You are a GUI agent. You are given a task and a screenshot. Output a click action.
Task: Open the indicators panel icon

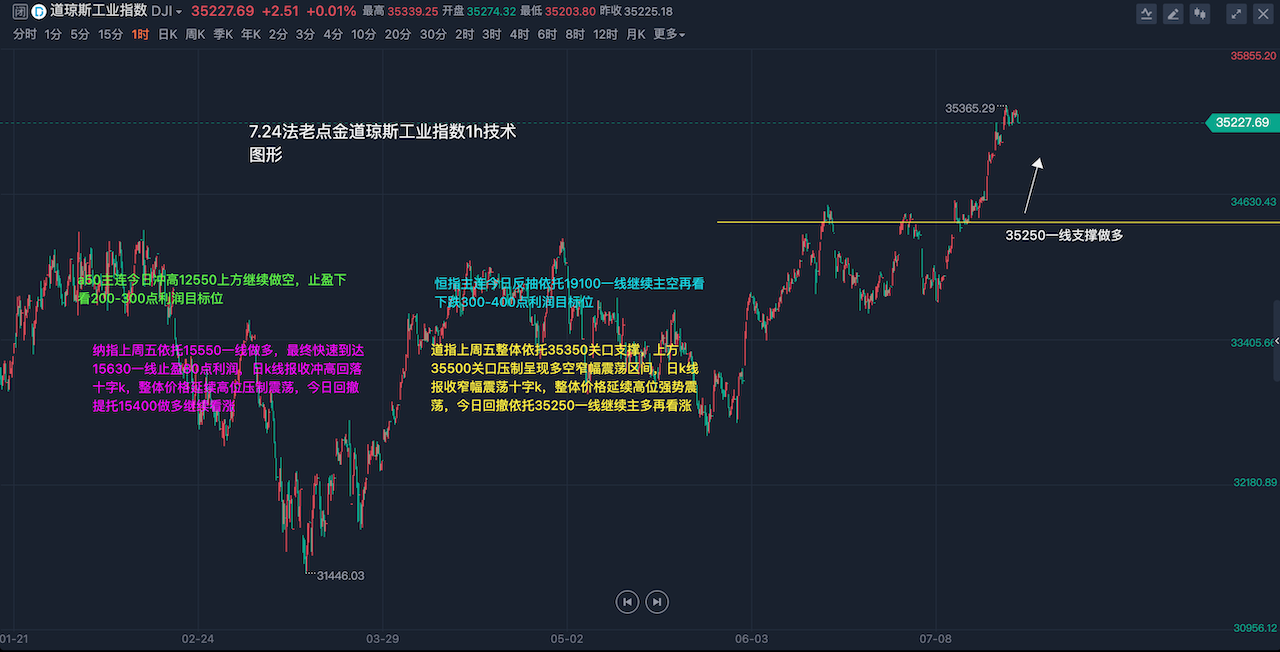pos(1148,13)
